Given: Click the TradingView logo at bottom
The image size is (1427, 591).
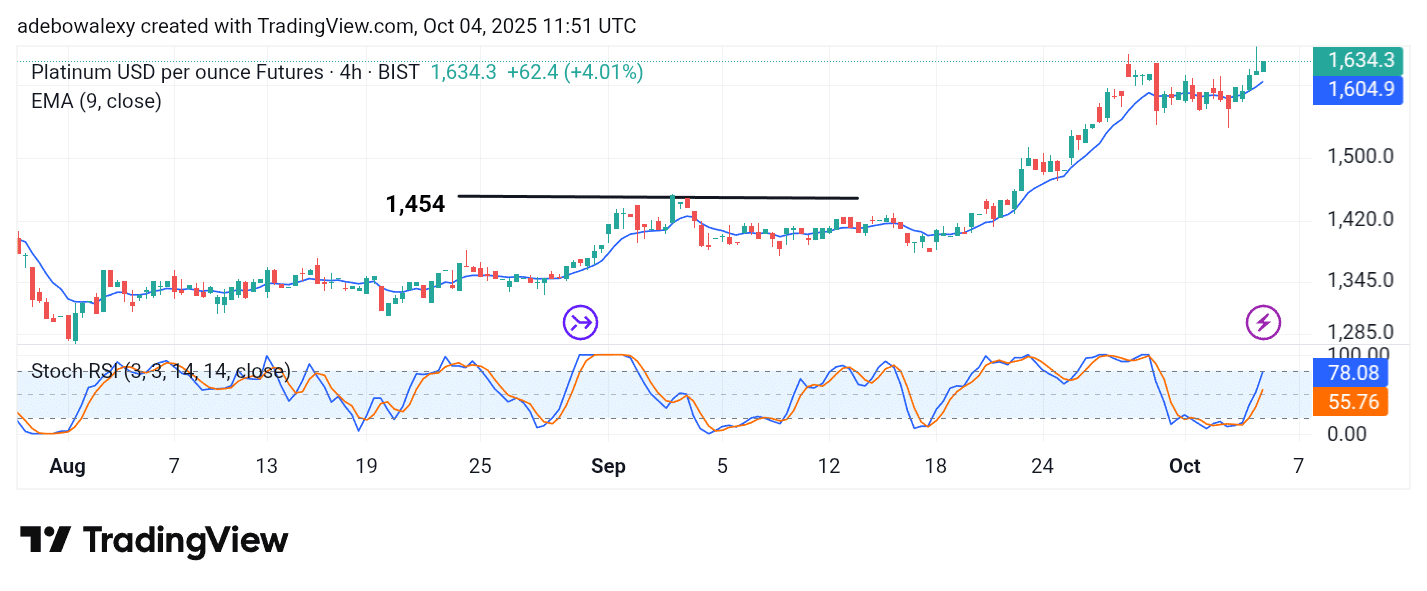Looking at the screenshot, I should [154, 541].
